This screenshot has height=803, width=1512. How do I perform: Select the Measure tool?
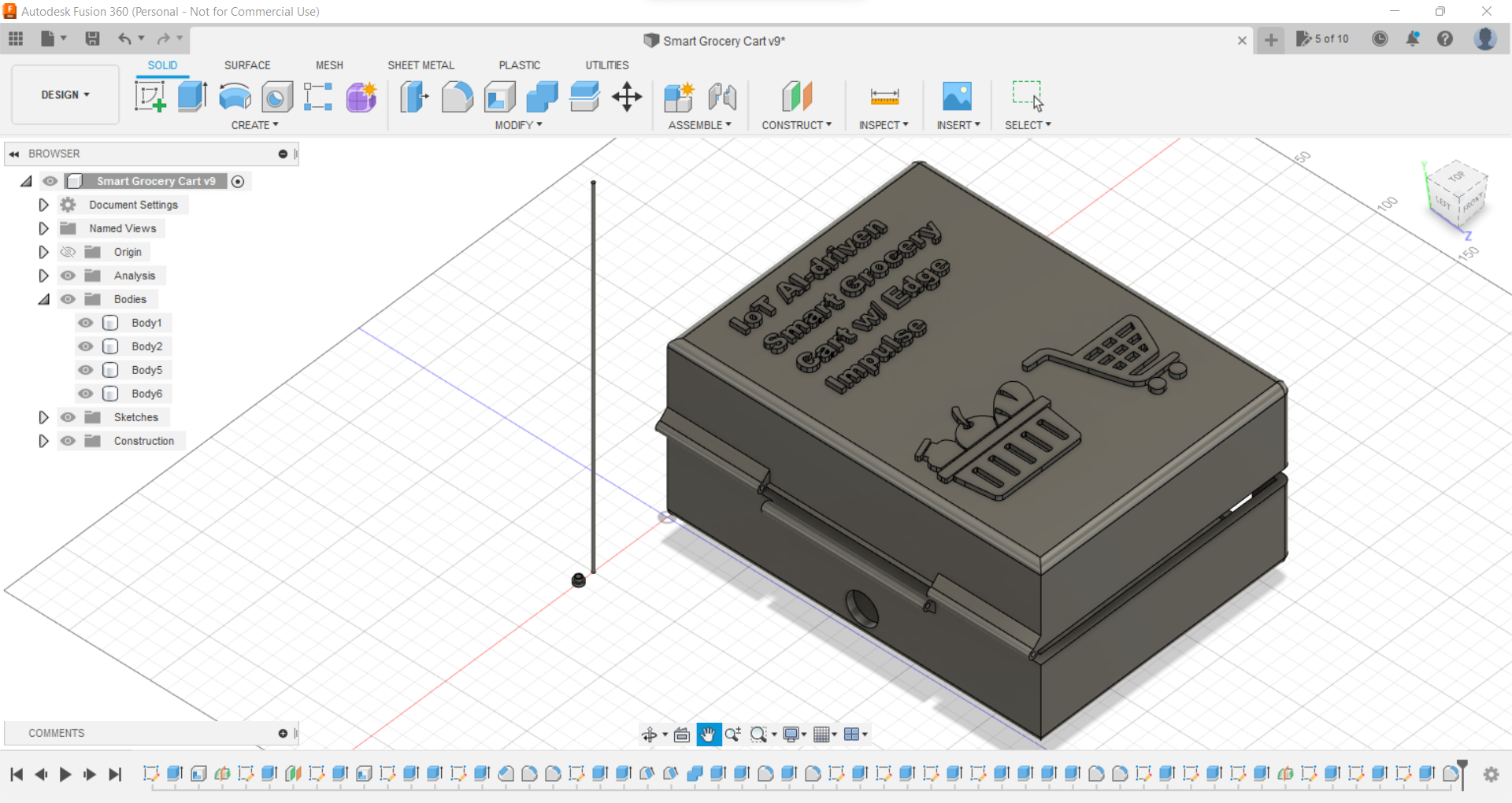(x=884, y=97)
